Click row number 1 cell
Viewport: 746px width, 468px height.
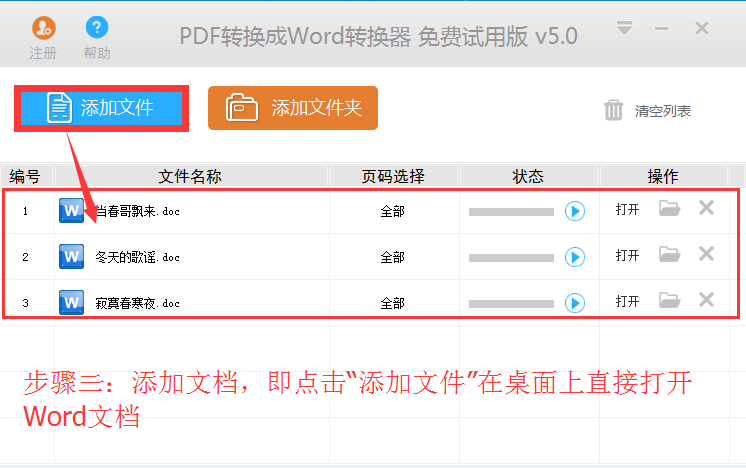tap(26, 211)
